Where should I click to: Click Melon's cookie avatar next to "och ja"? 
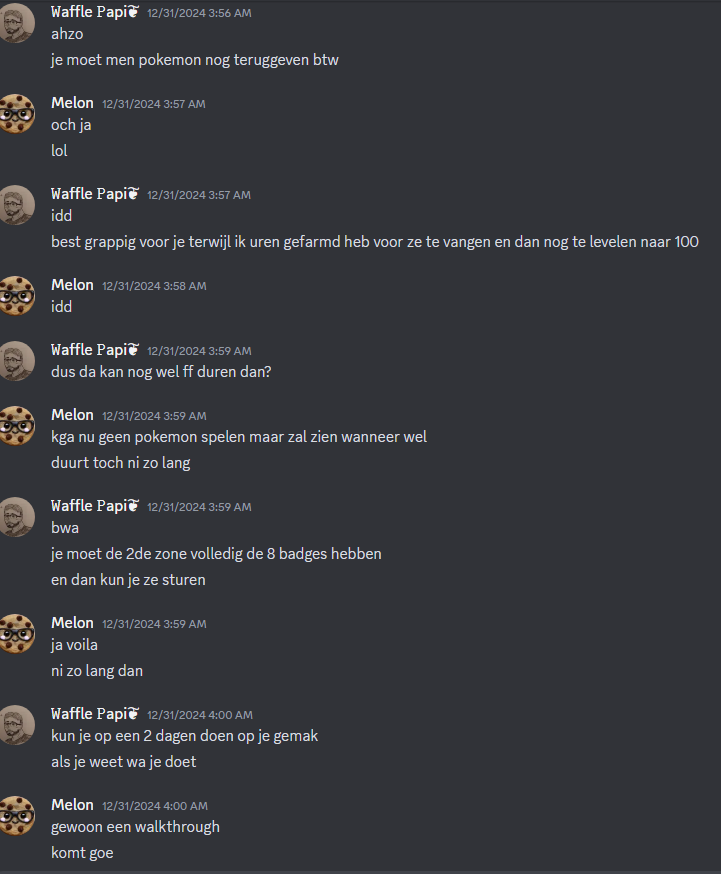17,114
